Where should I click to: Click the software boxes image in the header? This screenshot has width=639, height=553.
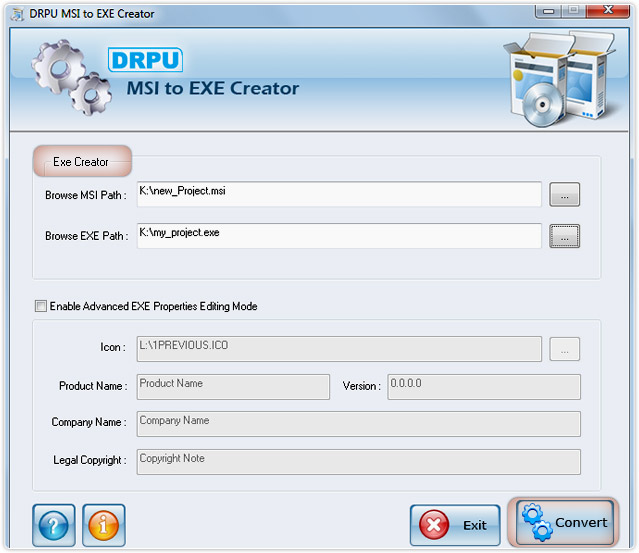click(x=561, y=79)
